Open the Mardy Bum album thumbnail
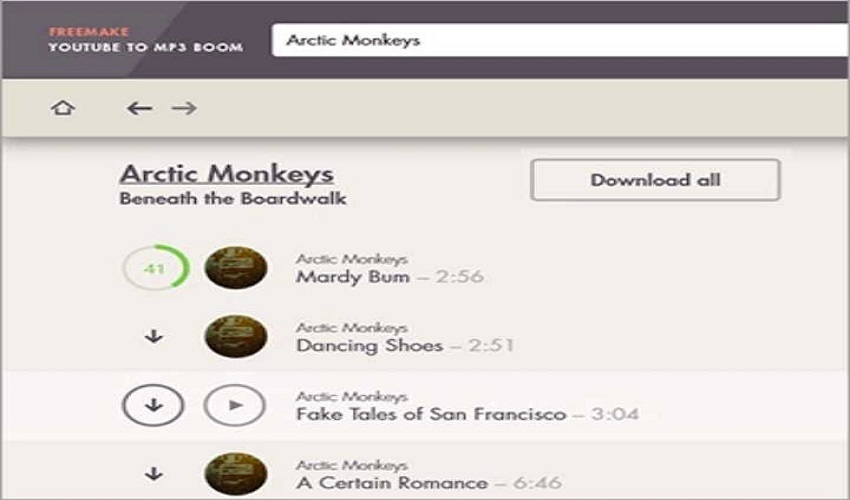The image size is (850, 500). click(x=236, y=267)
